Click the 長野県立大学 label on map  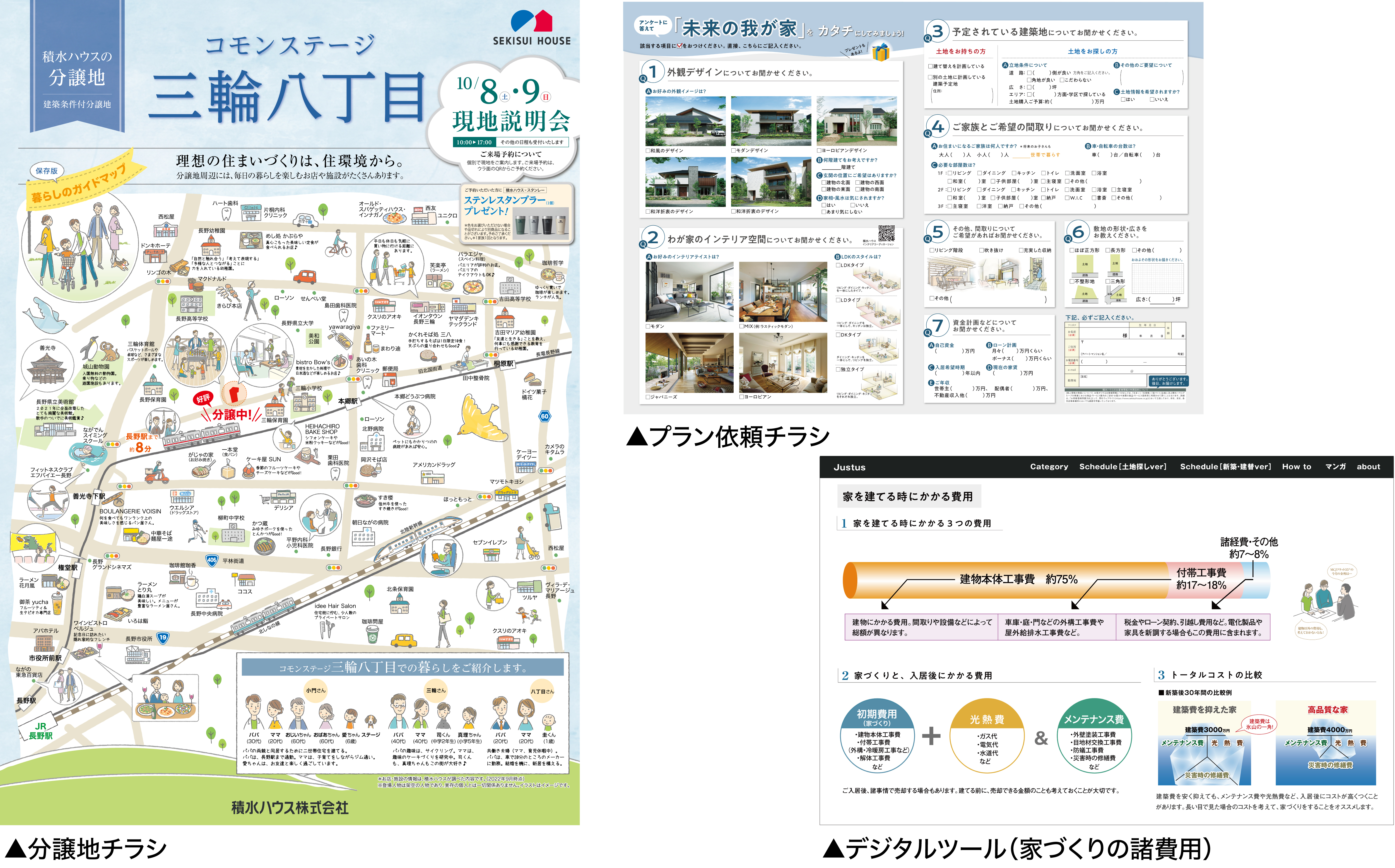[x=297, y=323]
